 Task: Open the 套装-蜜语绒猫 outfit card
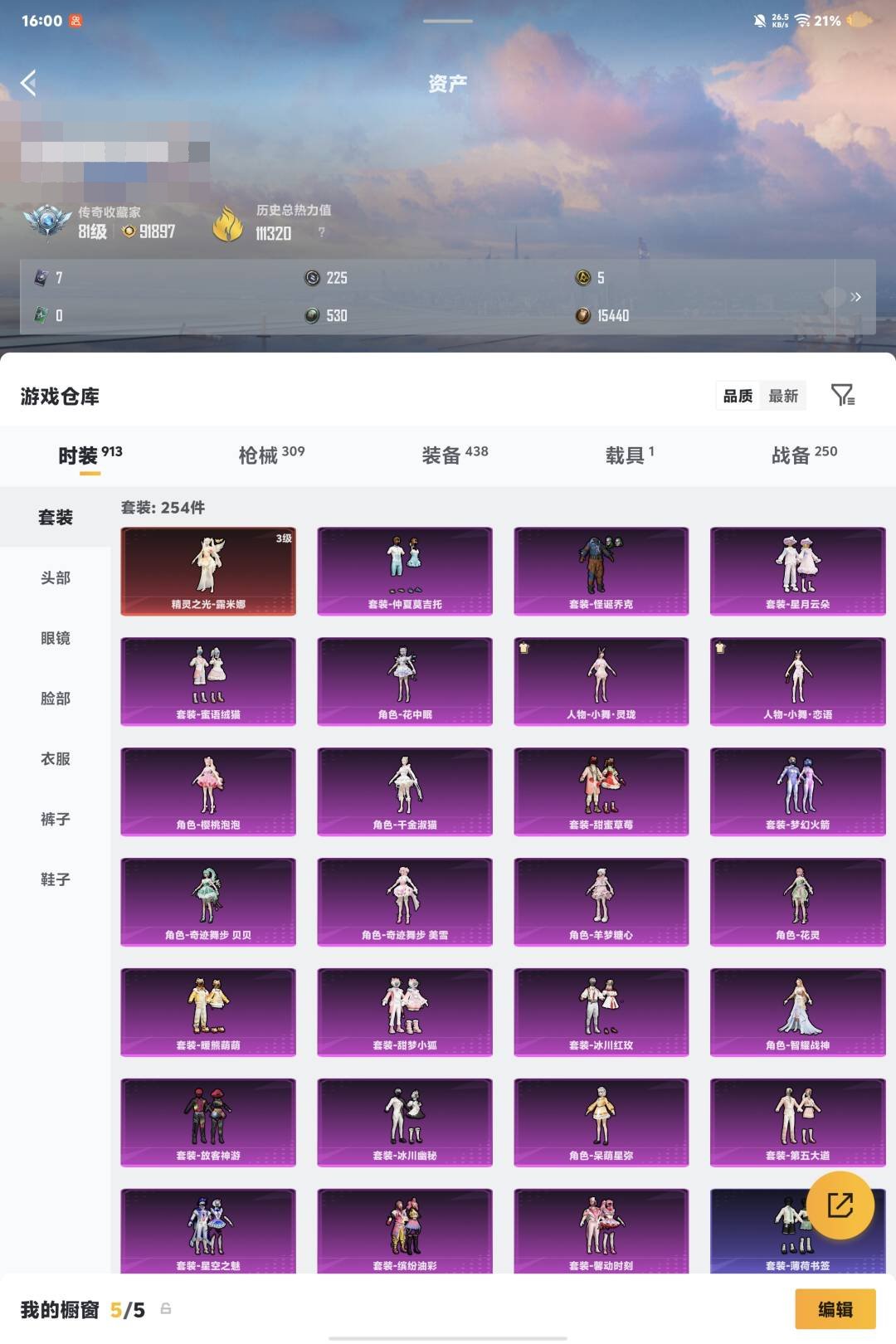coord(208,682)
